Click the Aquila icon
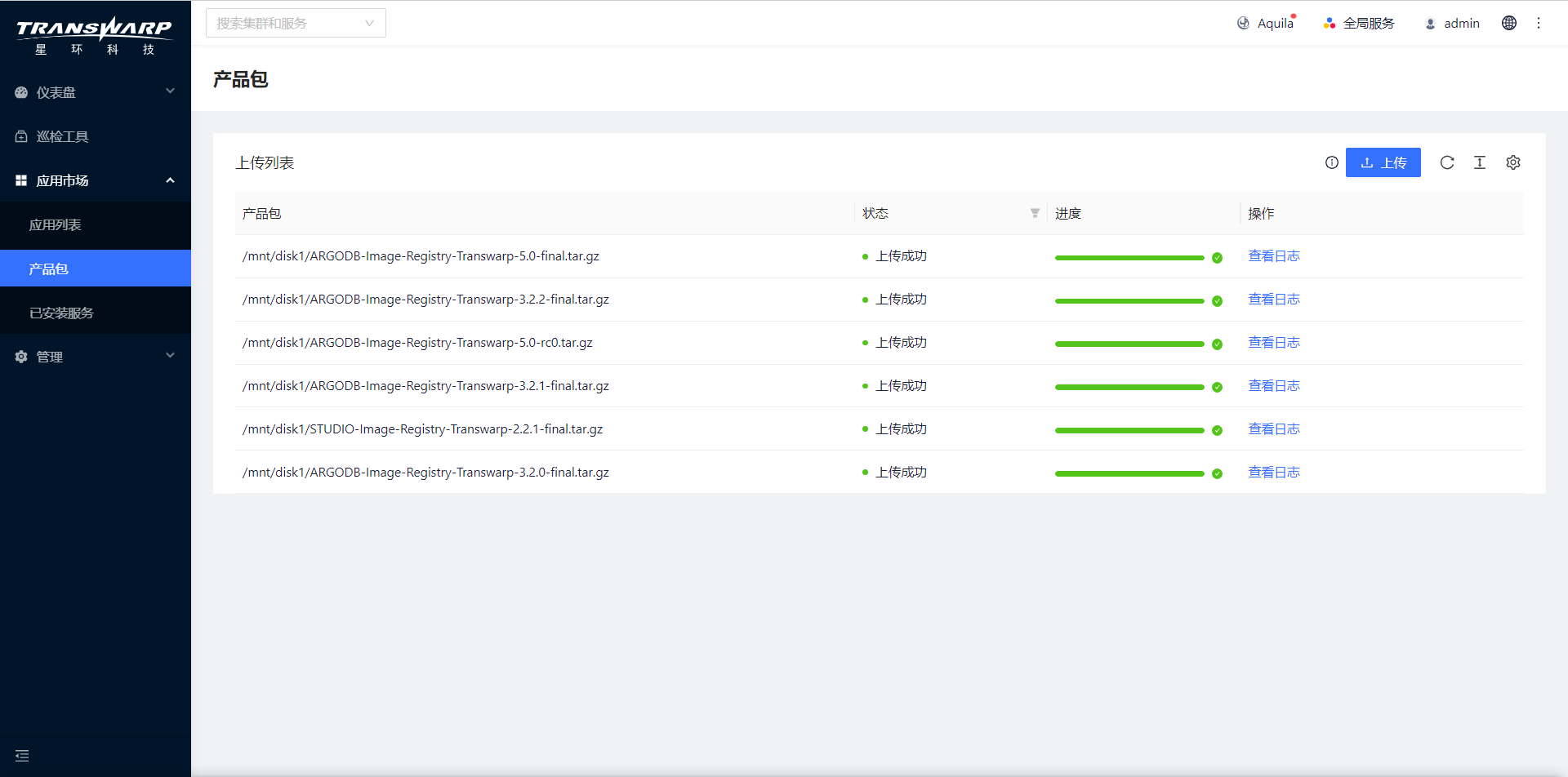Image resolution: width=1568 pixels, height=777 pixels. click(1243, 23)
